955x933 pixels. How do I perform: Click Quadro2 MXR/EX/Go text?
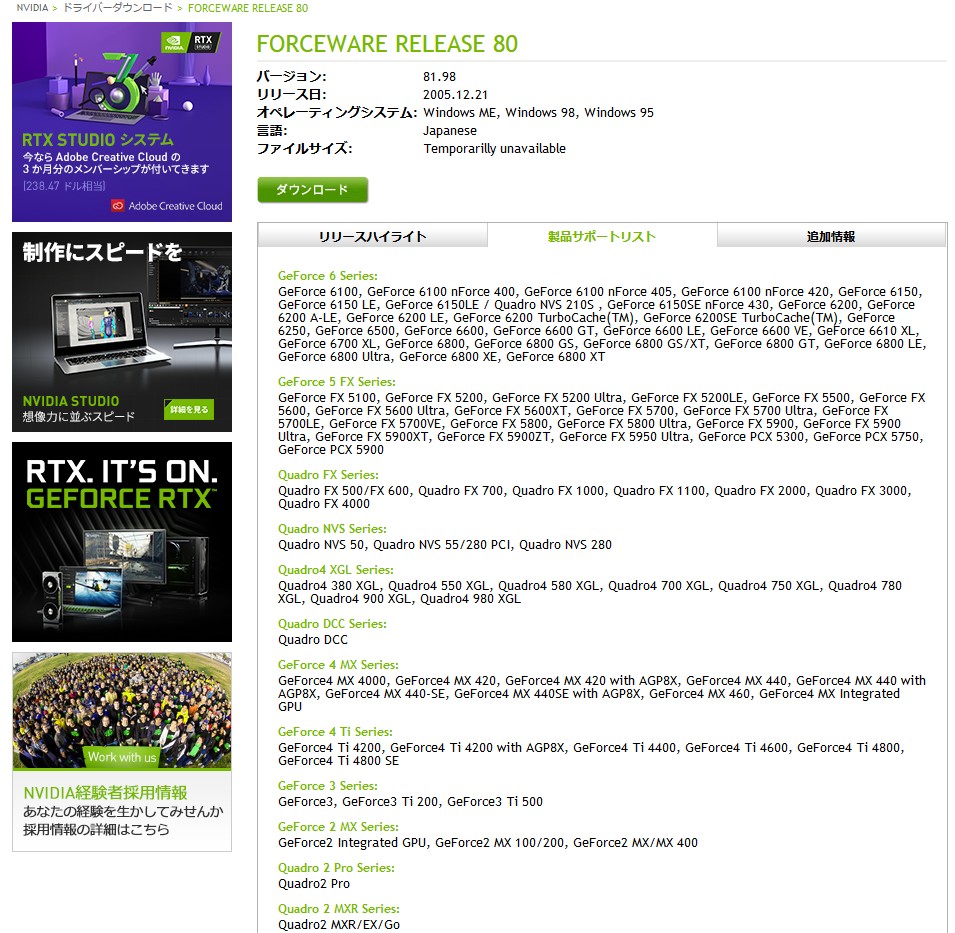(x=339, y=924)
